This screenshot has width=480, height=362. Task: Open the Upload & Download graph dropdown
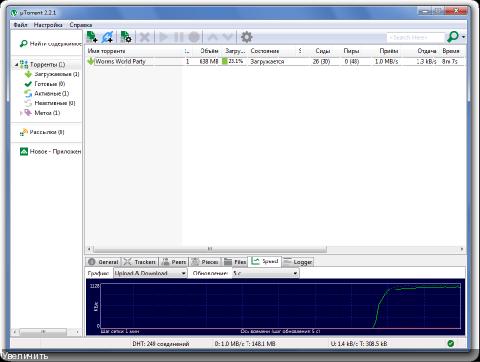(x=150, y=273)
